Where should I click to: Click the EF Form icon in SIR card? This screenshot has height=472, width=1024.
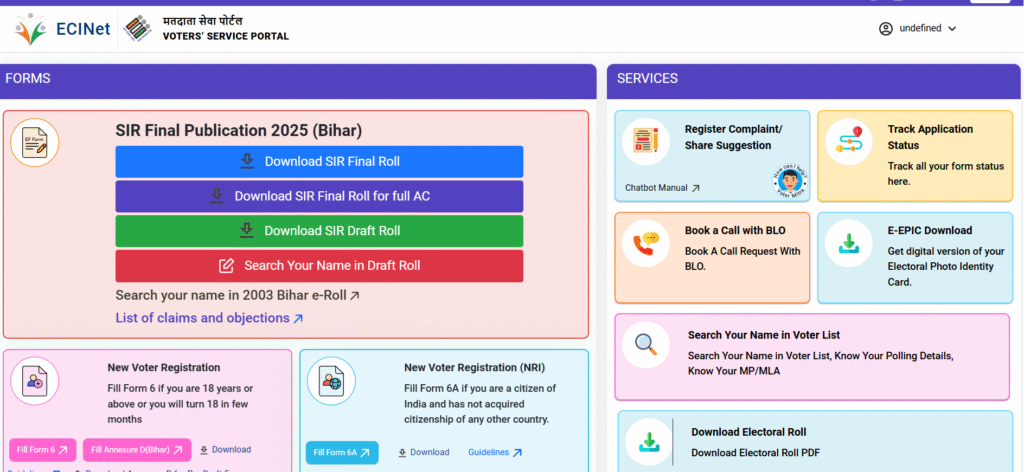(x=35, y=142)
